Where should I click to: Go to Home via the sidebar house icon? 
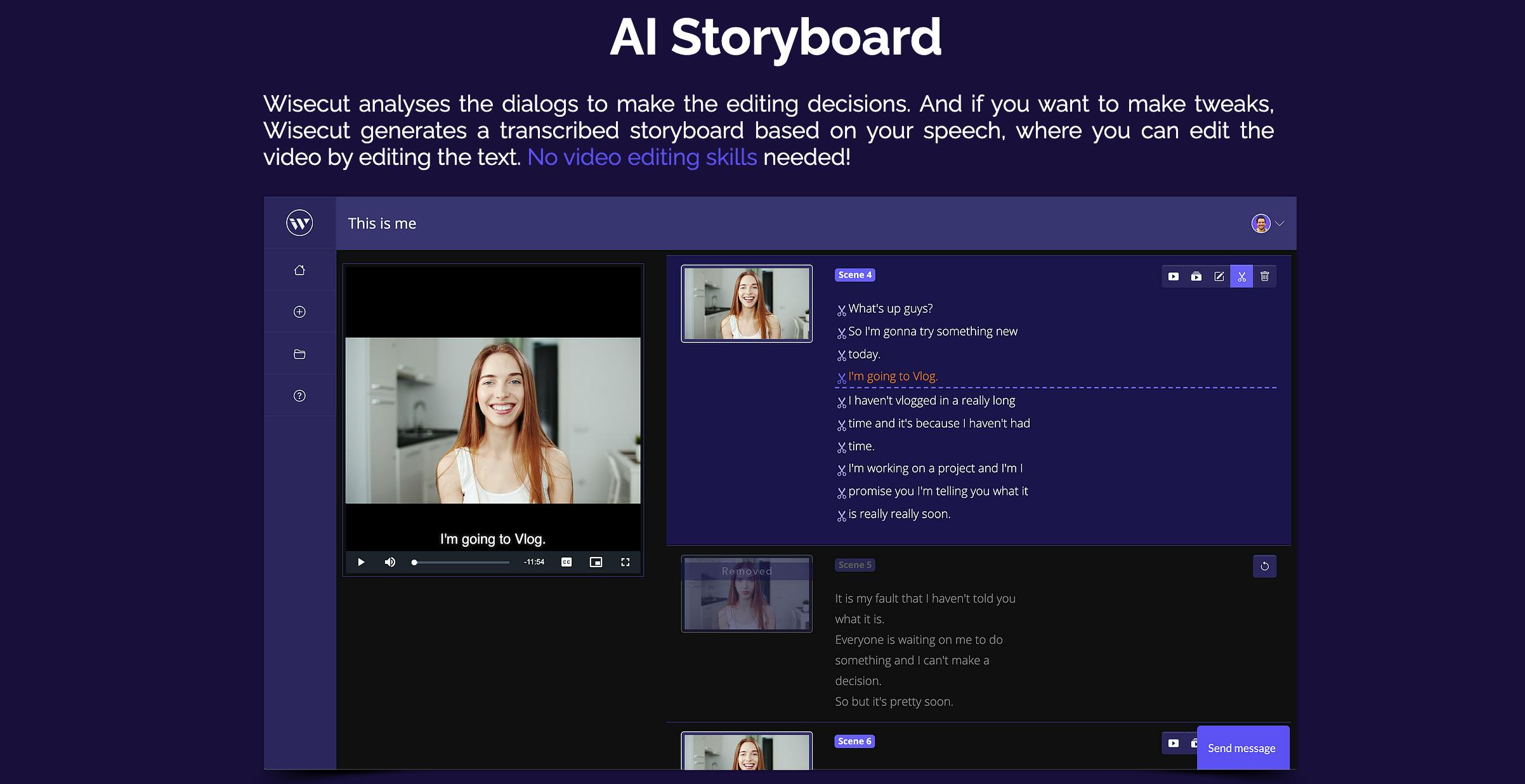(x=299, y=270)
